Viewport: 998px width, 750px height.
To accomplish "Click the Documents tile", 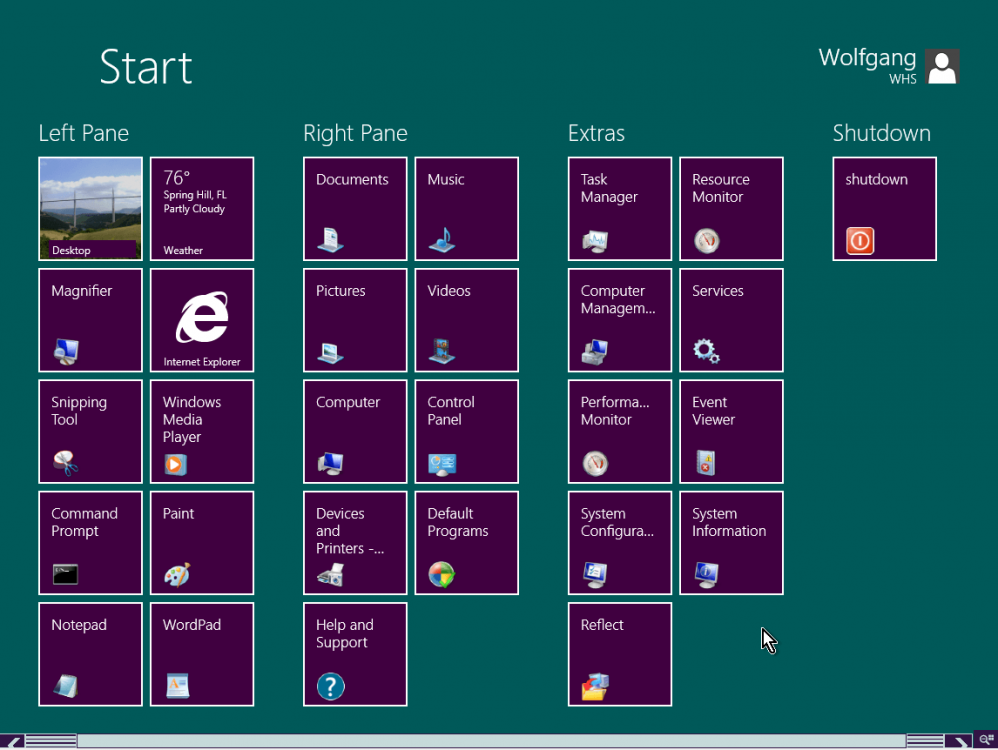I will pos(355,208).
